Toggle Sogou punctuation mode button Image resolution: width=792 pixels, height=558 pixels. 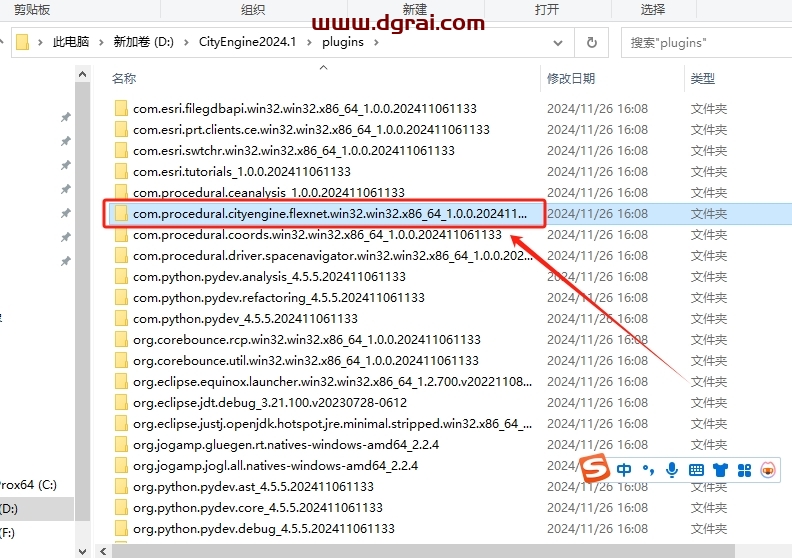(647, 469)
